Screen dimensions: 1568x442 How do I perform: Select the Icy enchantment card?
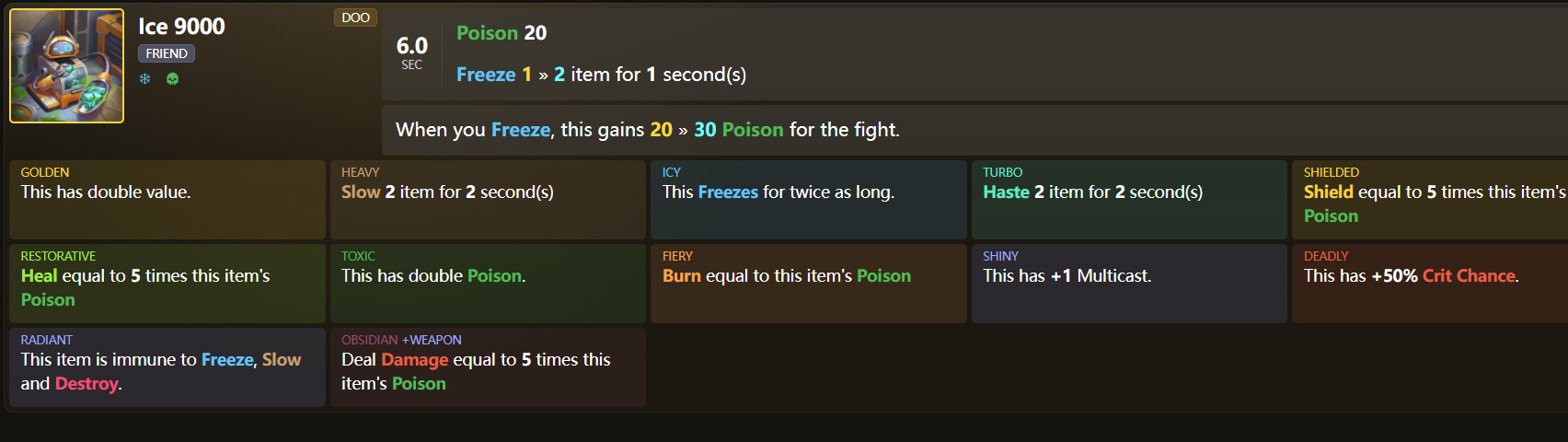pyautogui.click(x=808, y=200)
